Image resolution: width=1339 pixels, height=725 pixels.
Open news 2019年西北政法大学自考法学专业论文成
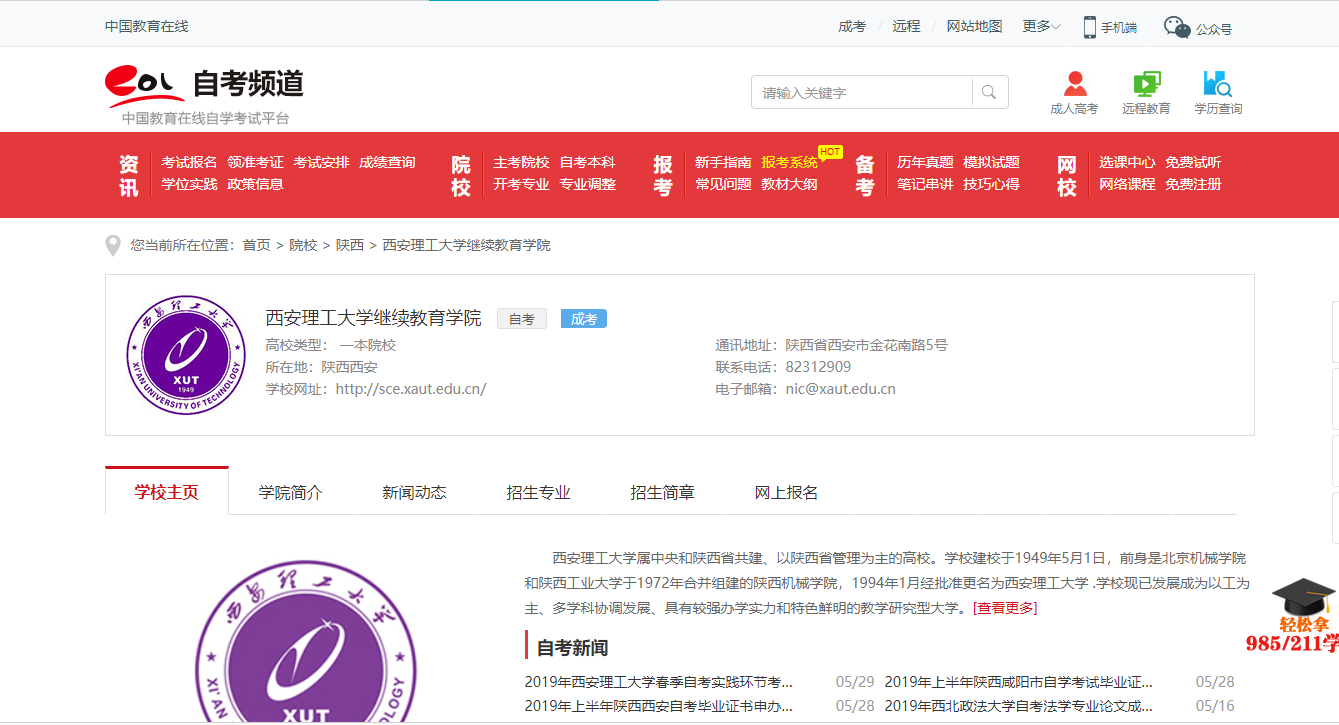click(1019, 706)
